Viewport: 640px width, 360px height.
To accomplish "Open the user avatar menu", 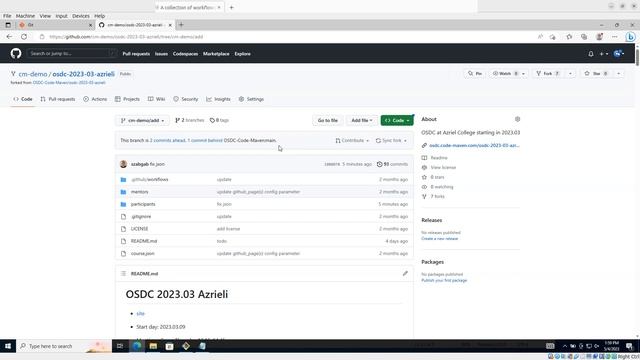I will tap(619, 53).
